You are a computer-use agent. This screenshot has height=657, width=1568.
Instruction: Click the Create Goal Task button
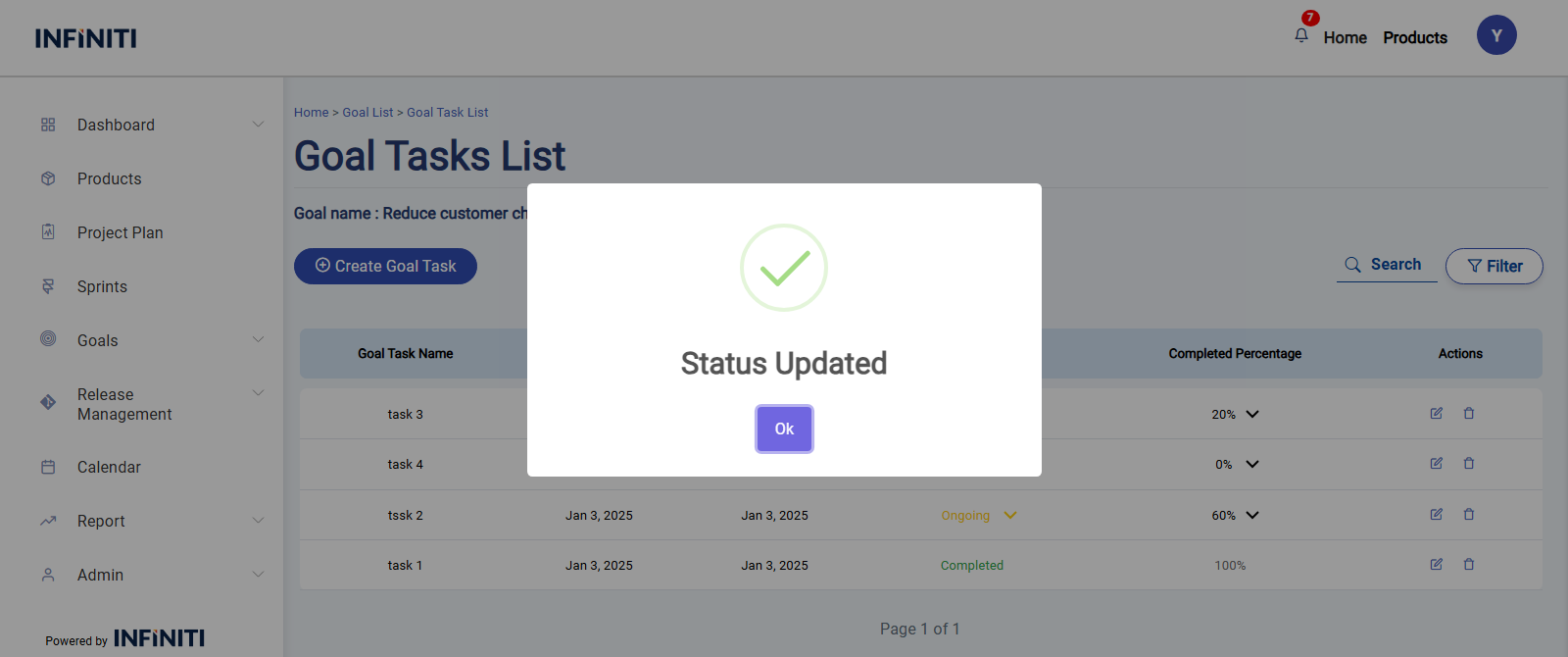(385, 267)
